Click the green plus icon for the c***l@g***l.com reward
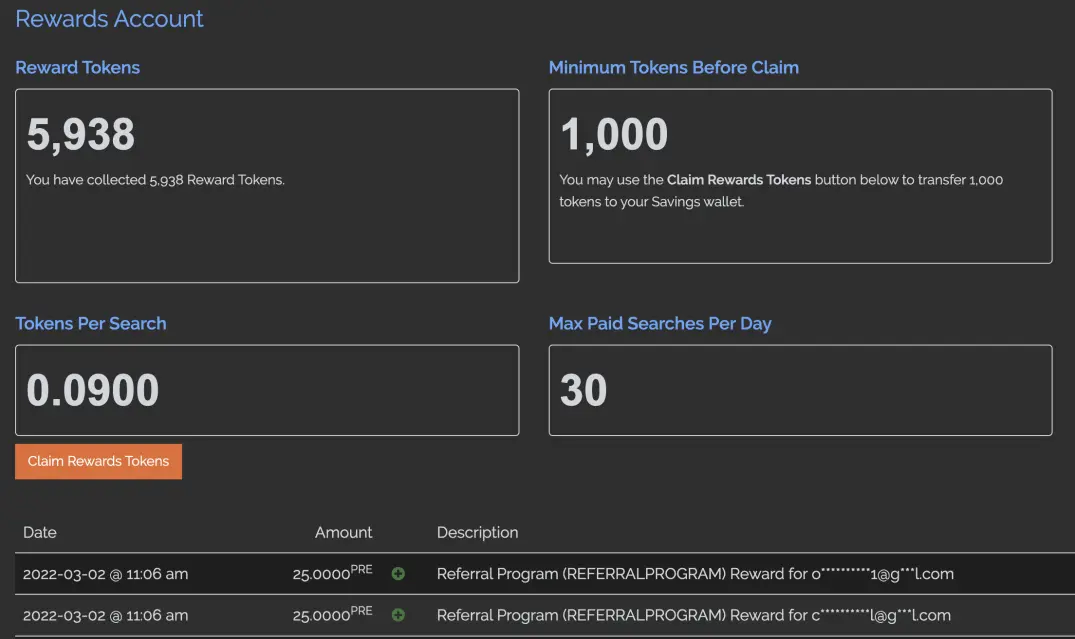 pos(398,615)
